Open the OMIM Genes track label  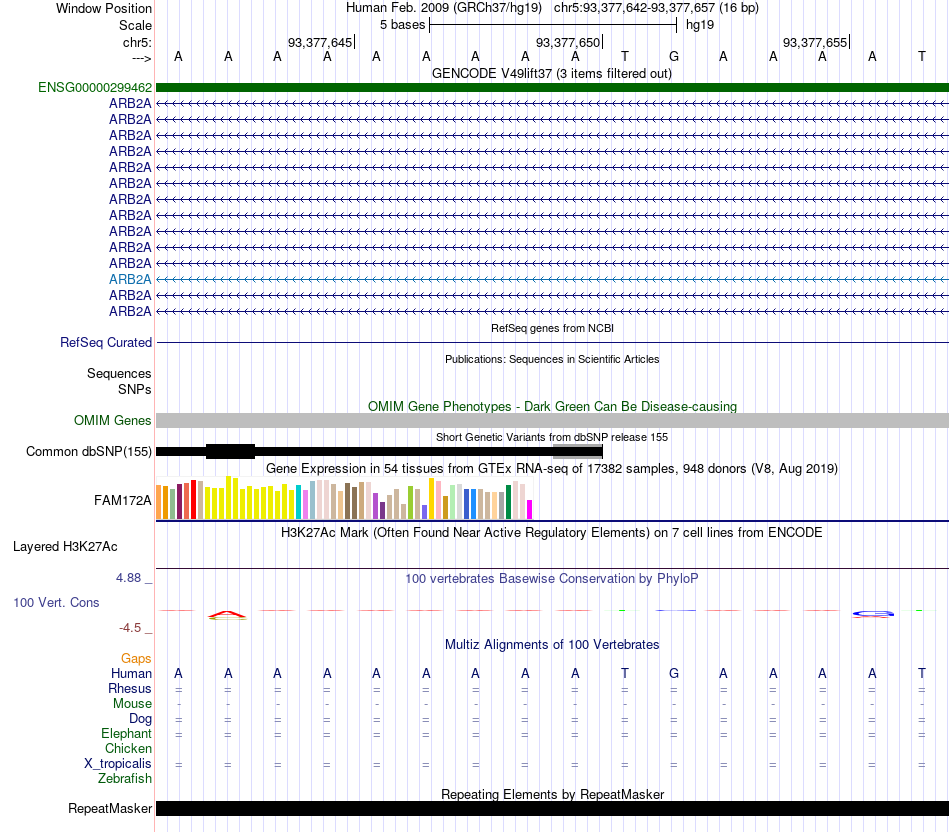(x=112, y=420)
